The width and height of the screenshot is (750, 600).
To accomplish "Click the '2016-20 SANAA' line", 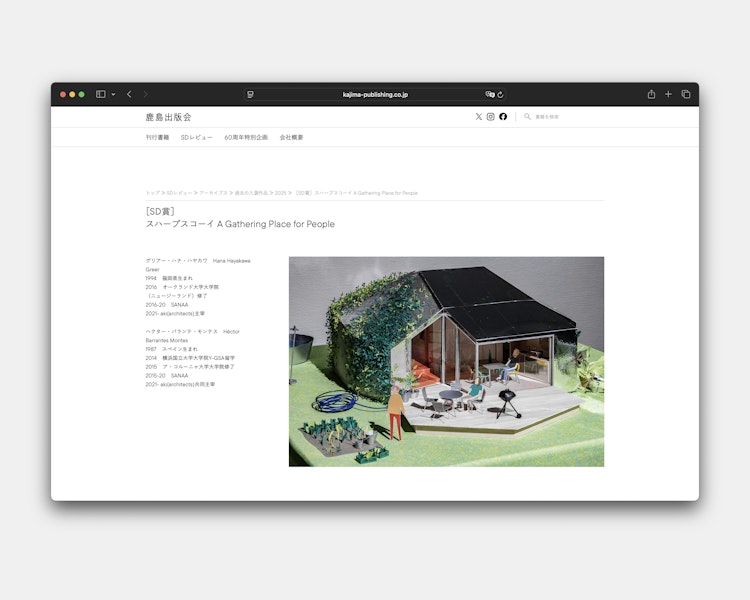I will [x=166, y=305].
